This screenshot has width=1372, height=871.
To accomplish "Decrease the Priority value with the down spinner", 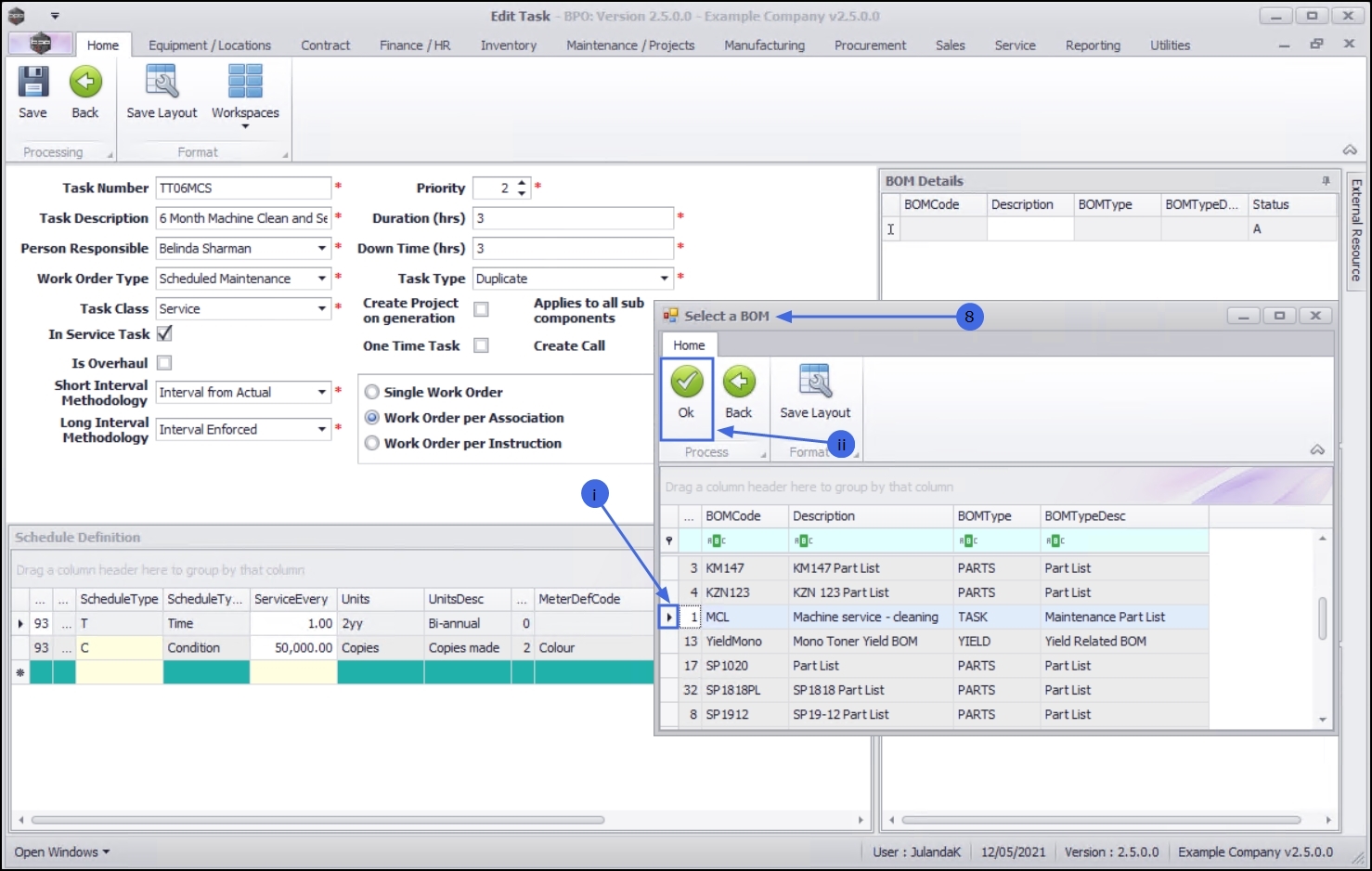I will point(522,193).
